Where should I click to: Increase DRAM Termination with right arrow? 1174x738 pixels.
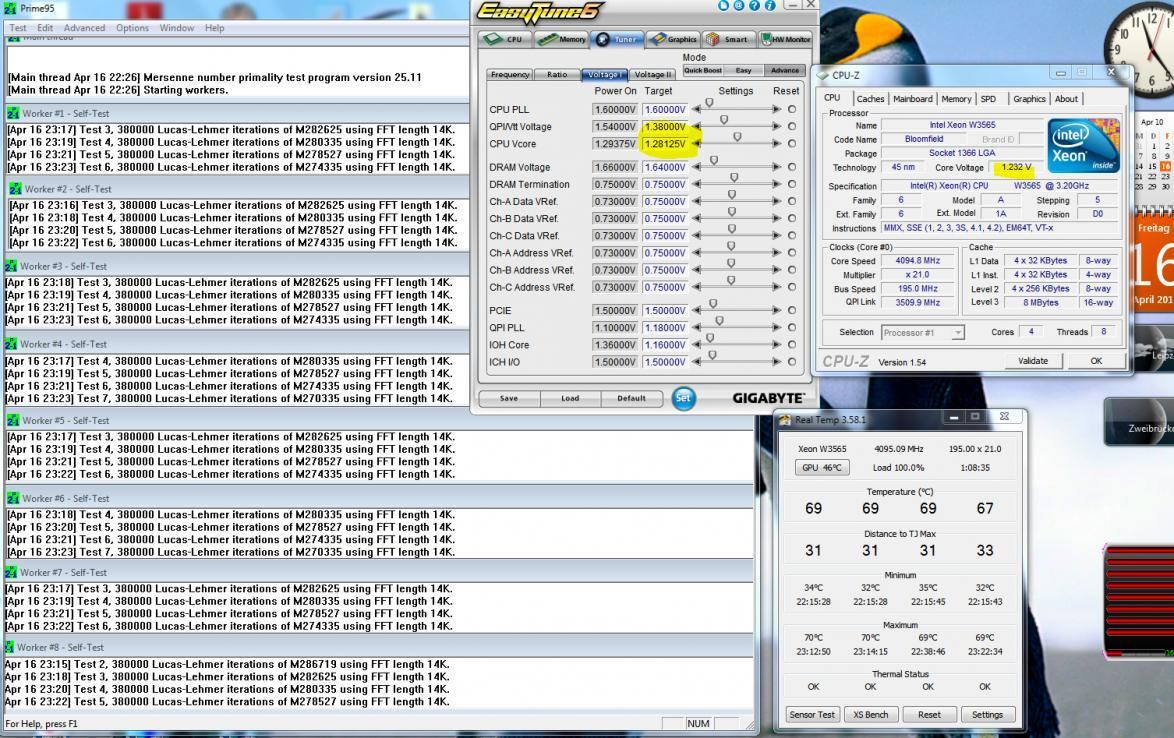click(x=776, y=184)
